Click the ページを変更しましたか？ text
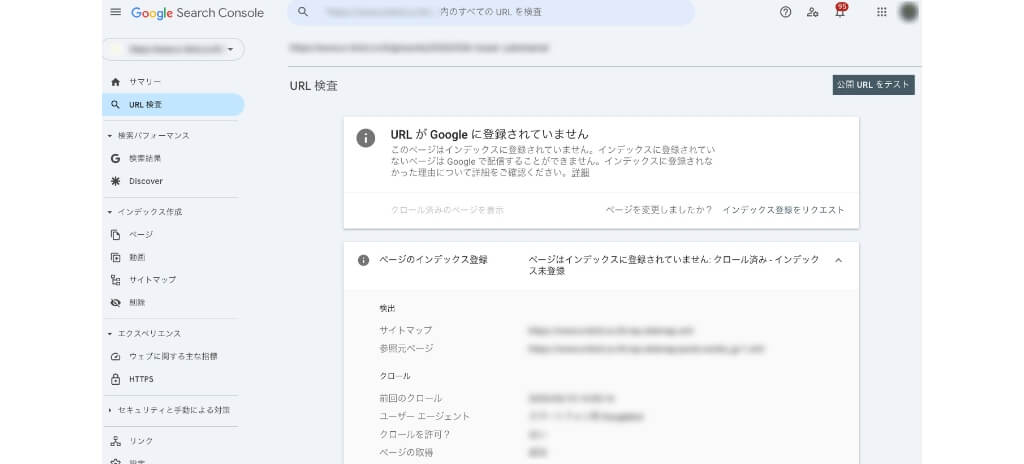Screen dimensions: 1024x464 658,210
